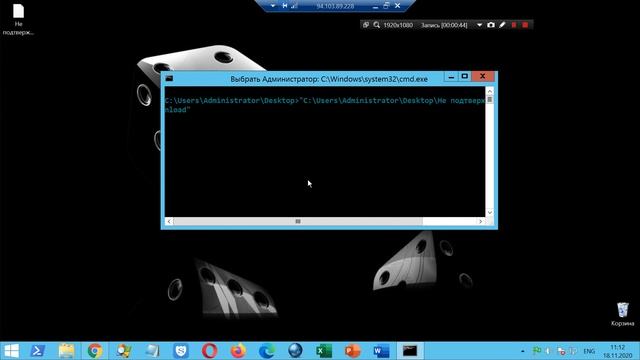Open the taskbar clock showing 11:12
Screen dimensions: 640x360
(618, 351)
